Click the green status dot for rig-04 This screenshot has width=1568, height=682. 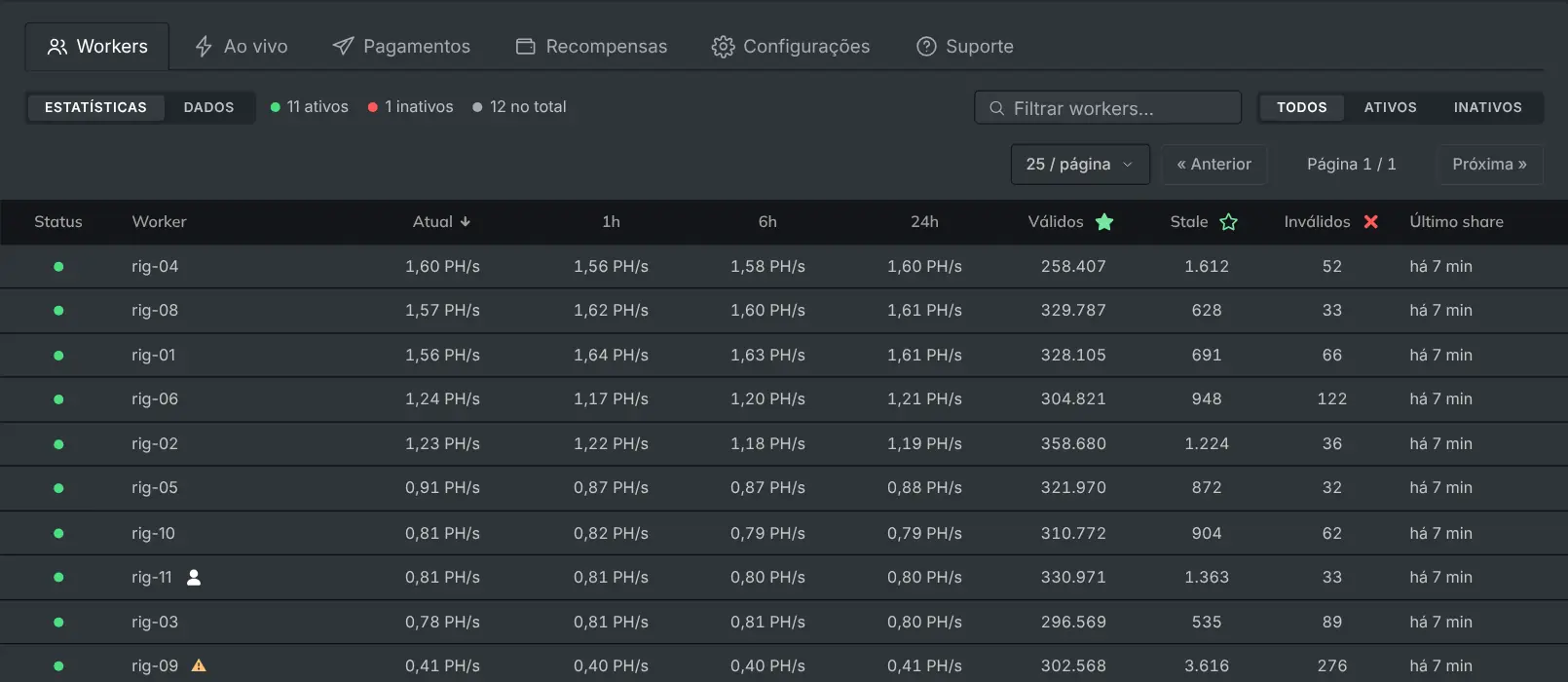point(58,266)
